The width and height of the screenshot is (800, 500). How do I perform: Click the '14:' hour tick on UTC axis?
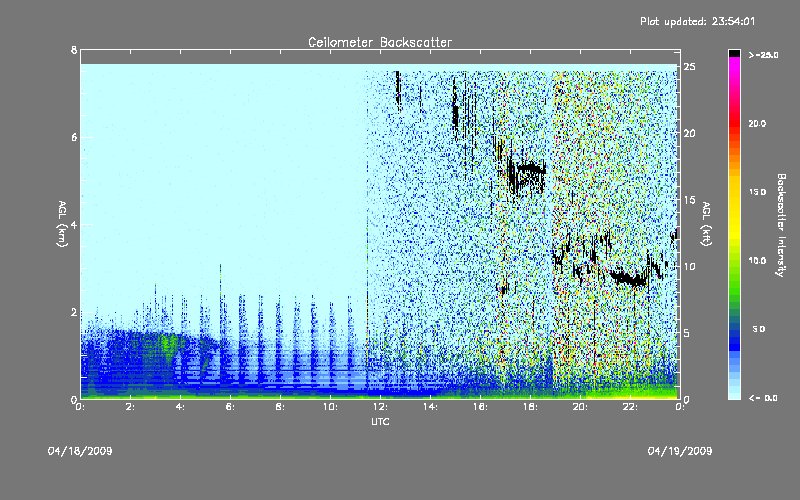click(x=431, y=407)
